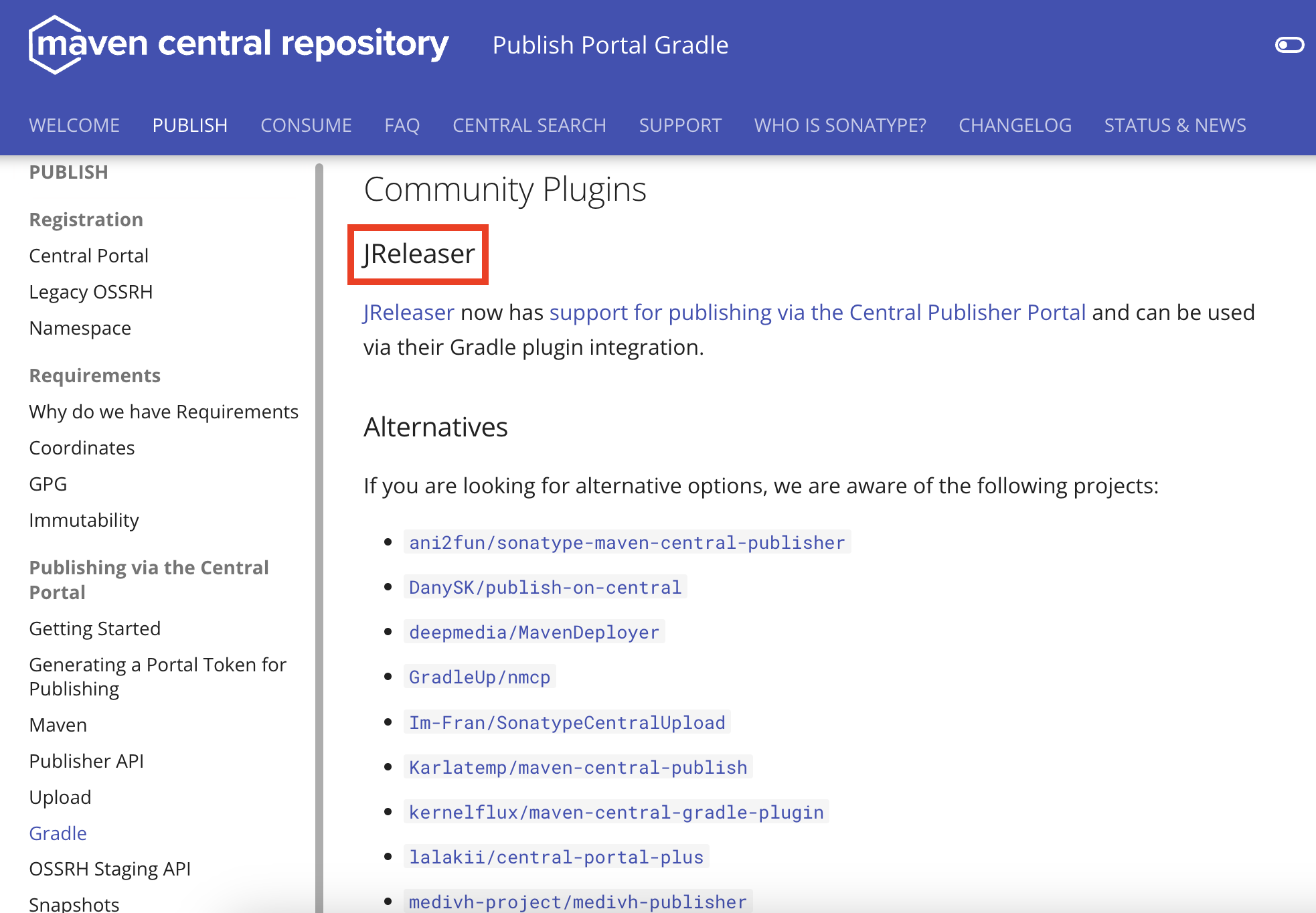The image size is (1316, 913).
Task: Click the Community Plugins heading
Action: coord(505,189)
